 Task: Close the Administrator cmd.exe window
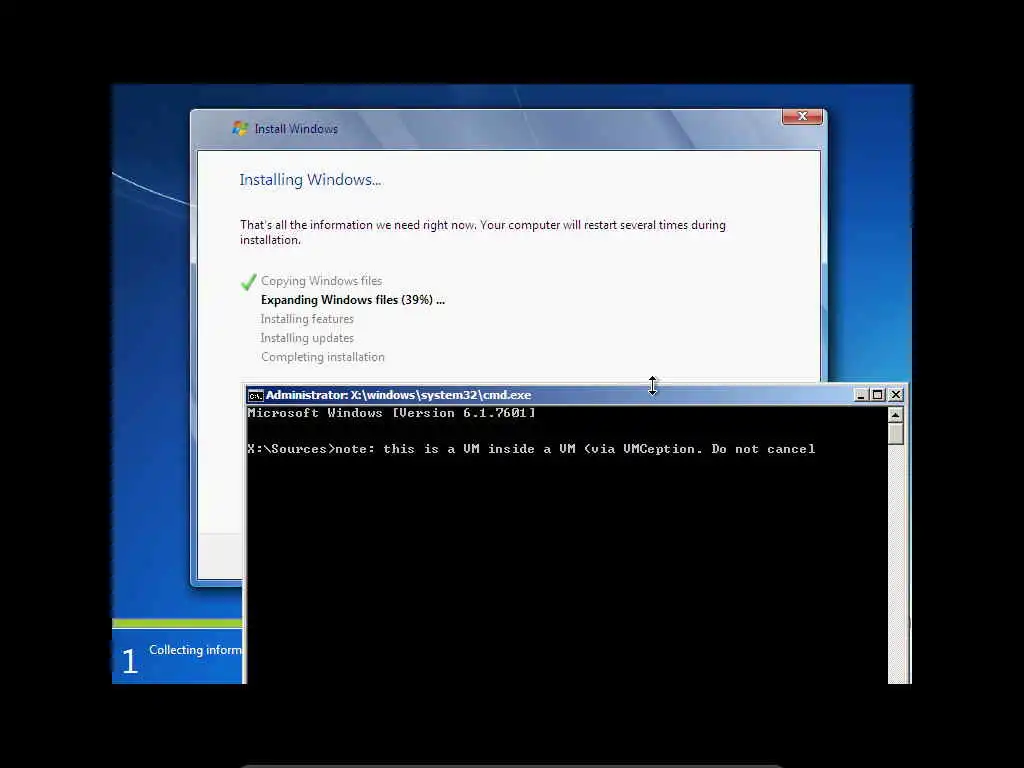click(x=896, y=394)
